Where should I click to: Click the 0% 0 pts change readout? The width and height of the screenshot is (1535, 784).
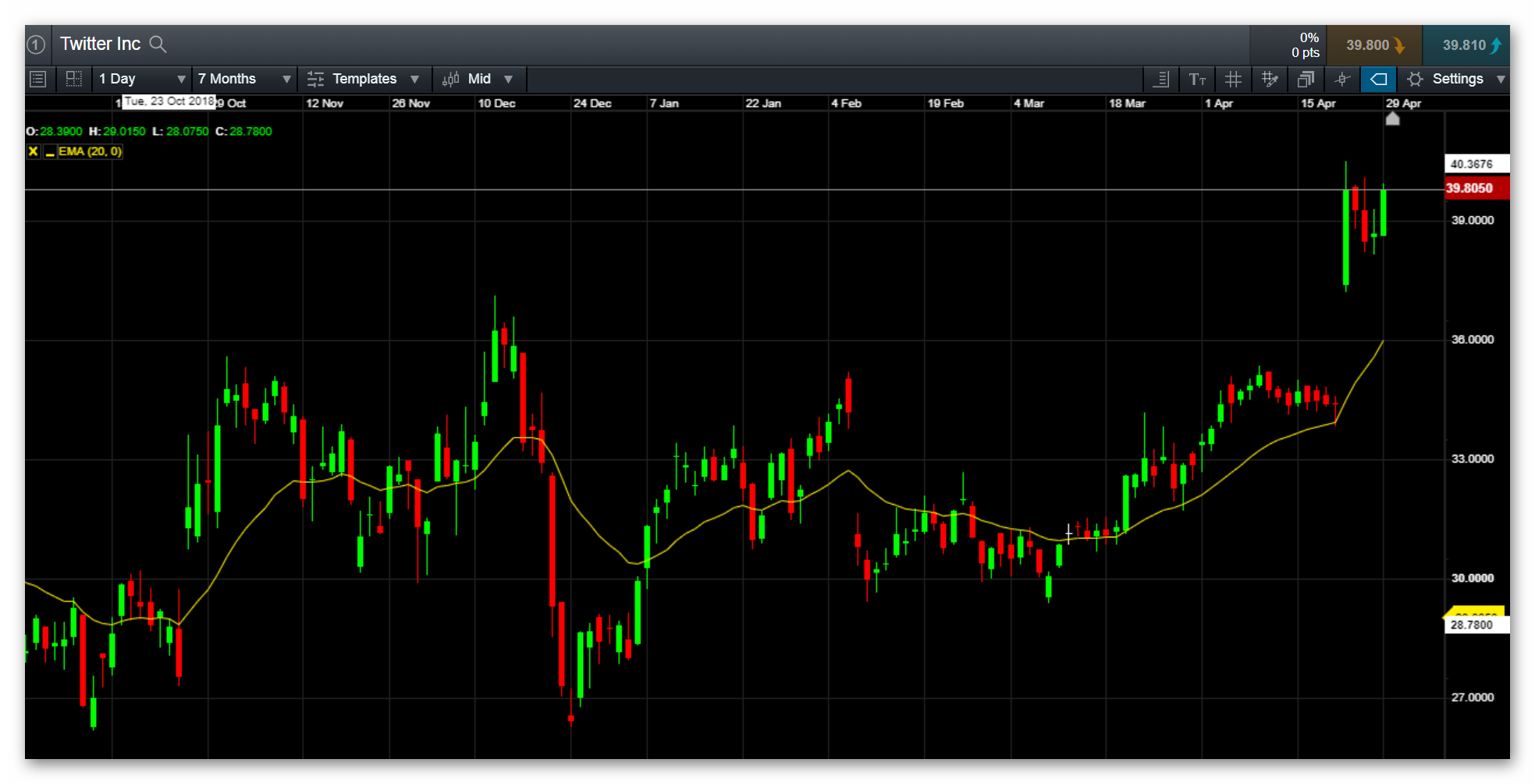pyautogui.click(x=1305, y=45)
